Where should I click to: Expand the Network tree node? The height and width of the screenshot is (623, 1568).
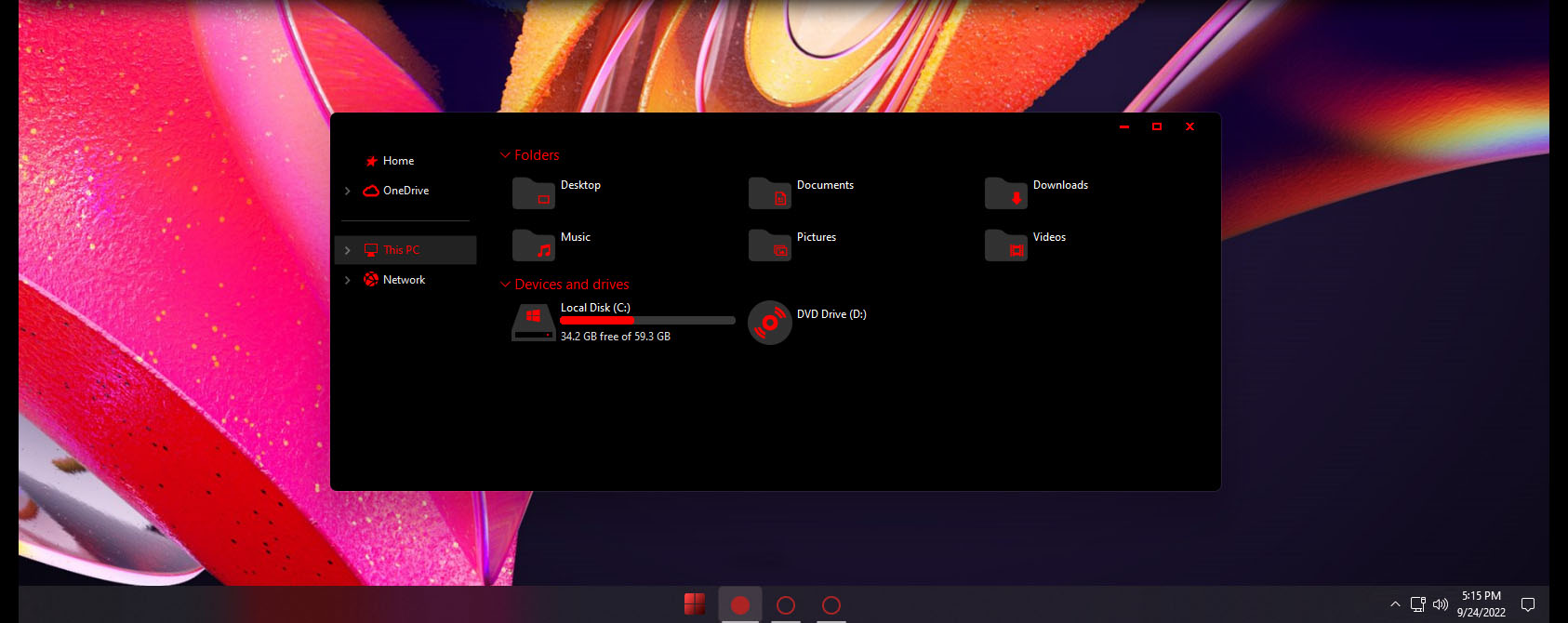pyautogui.click(x=348, y=280)
